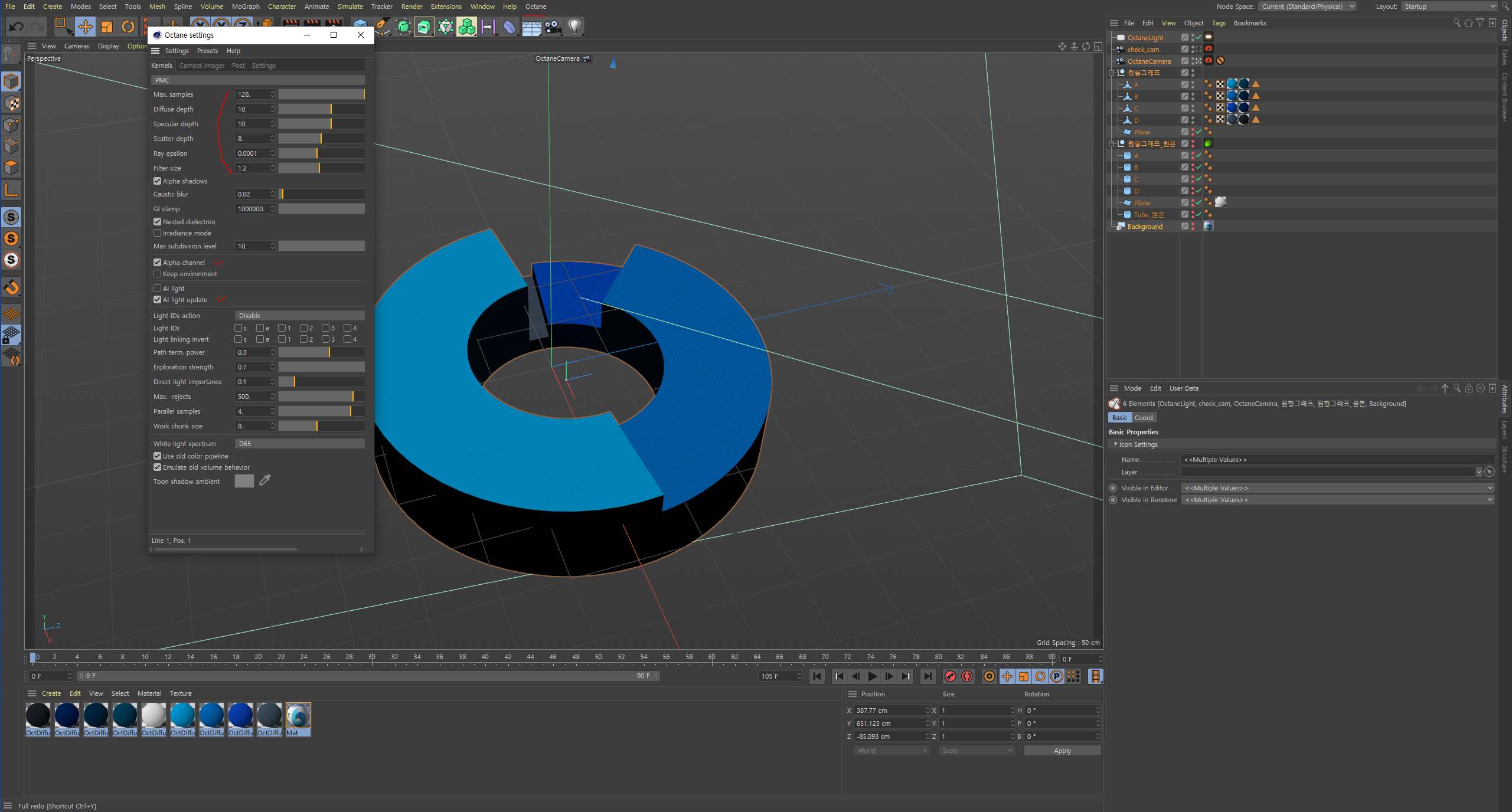The width and height of the screenshot is (1512, 812).
Task: Toggle Use old color pipeline
Action: tap(157, 456)
